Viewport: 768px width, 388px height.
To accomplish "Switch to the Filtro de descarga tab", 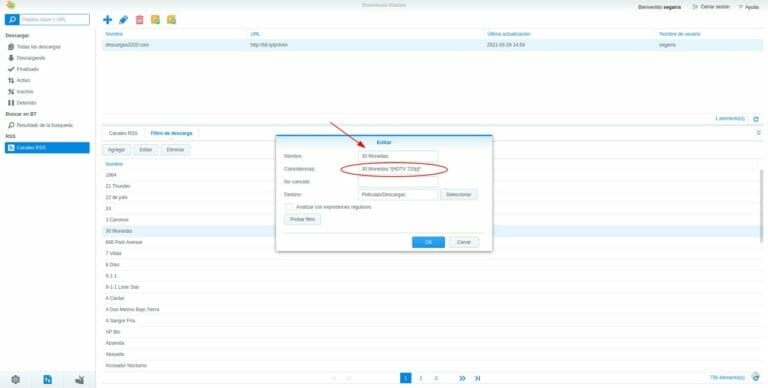I will click(171, 133).
